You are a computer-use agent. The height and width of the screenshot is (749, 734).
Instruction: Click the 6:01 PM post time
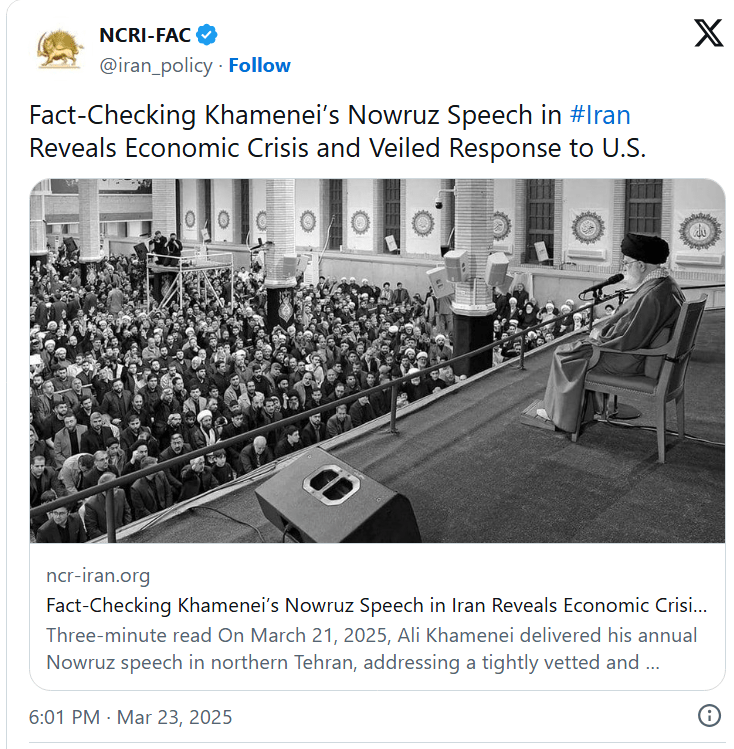[x=64, y=717]
